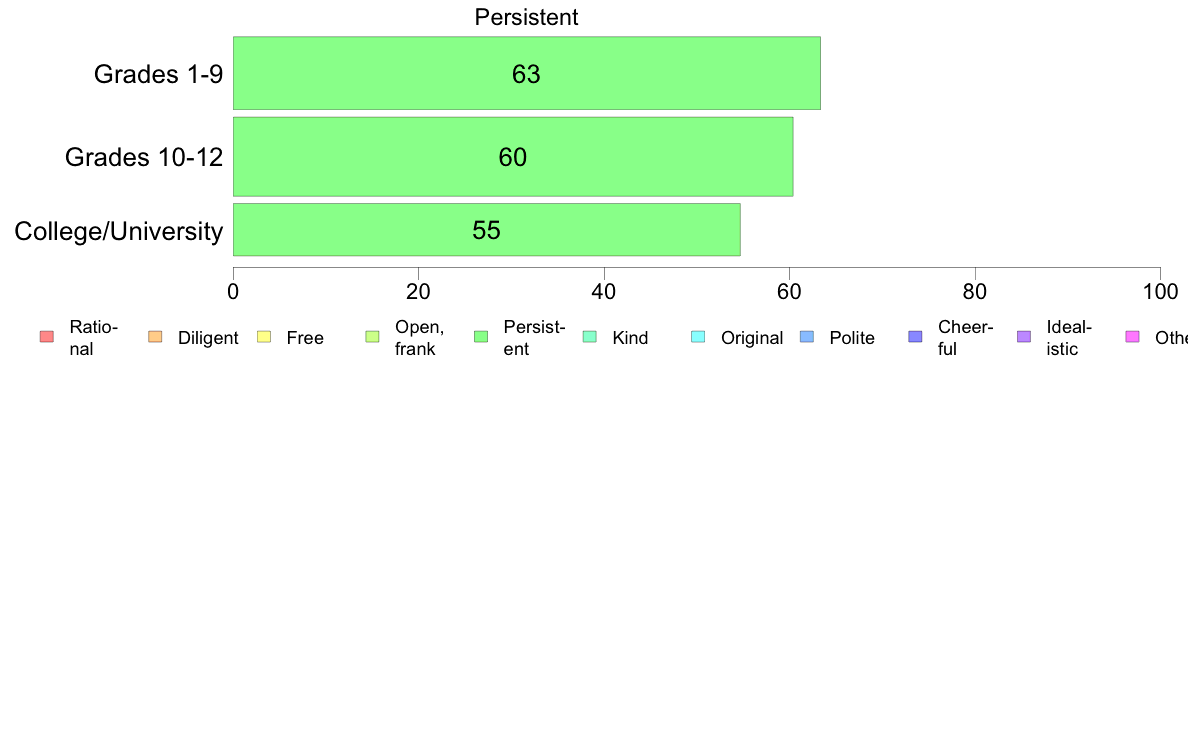Click the Open, frank legend swatch

[x=372, y=337]
